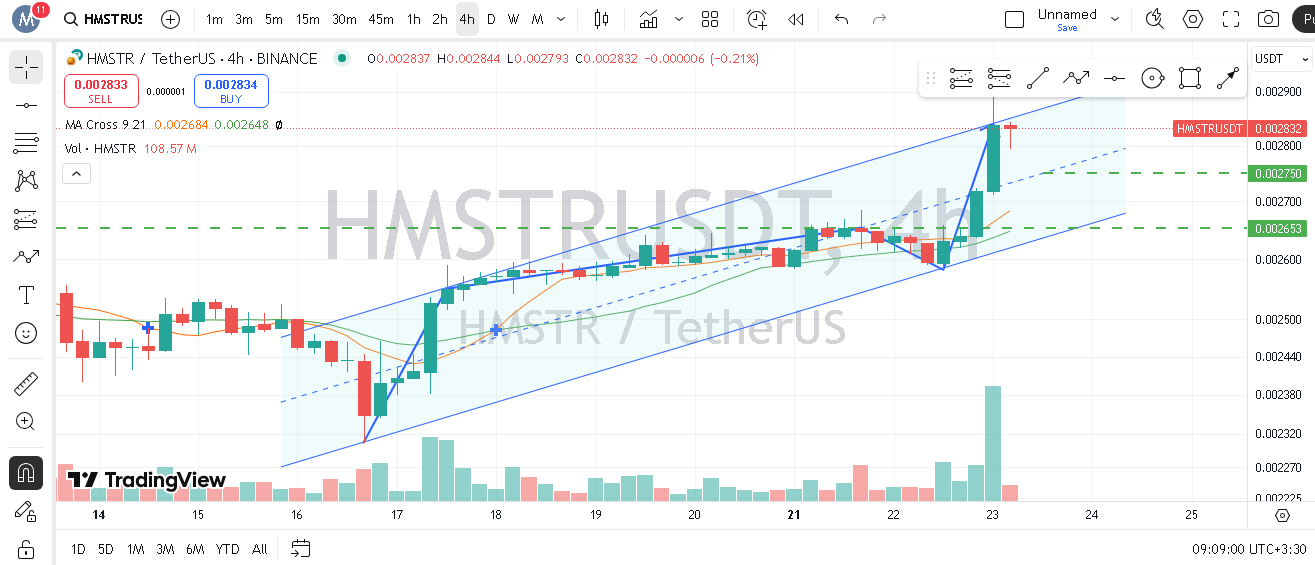This screenshot has height=565, width=1315.
Task: Select the arrow tool in favorites toolbar
Action: click(x=1227, y=78)
